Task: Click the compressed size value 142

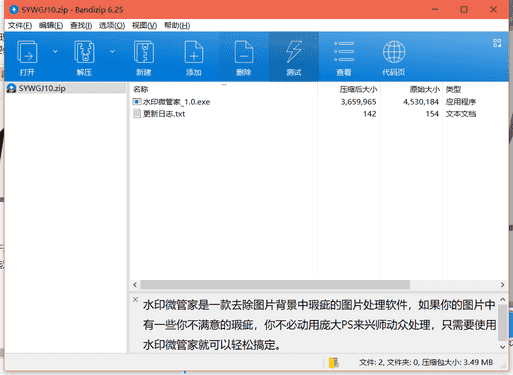Action: 370,114
